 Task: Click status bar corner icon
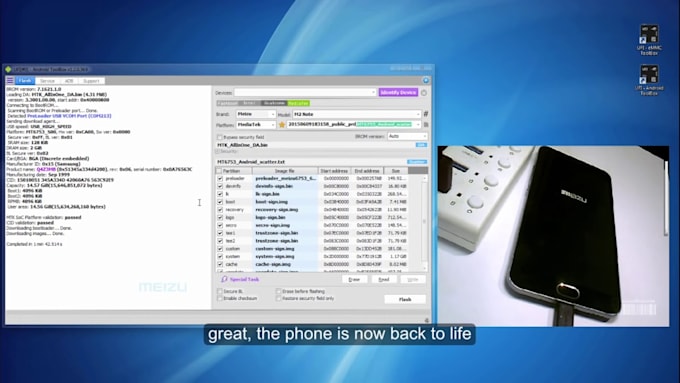click(426, 321)
